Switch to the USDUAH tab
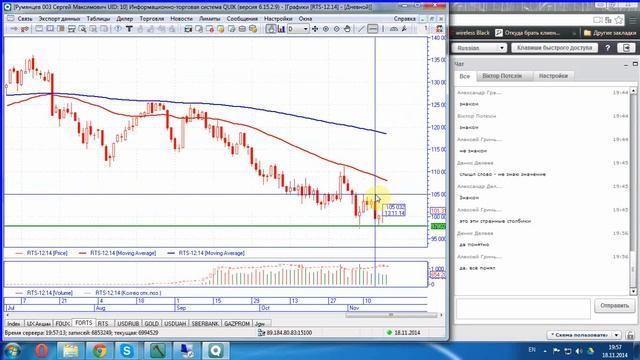The height and width of the screenshot is (360, 640). pos(176,324)
